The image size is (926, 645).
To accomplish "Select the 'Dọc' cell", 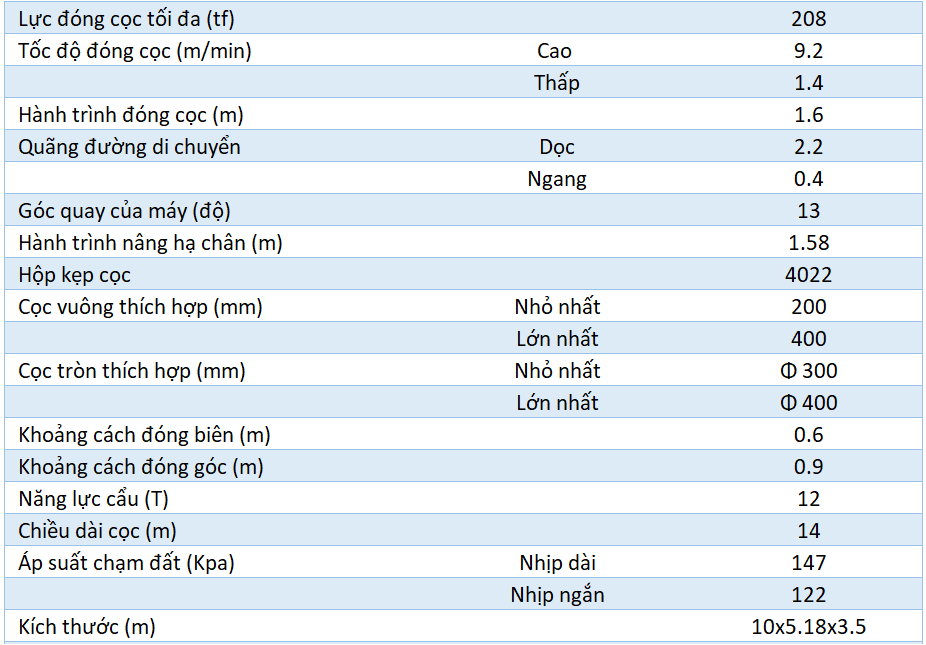I will pyautogui.click(x=557, y=147).
